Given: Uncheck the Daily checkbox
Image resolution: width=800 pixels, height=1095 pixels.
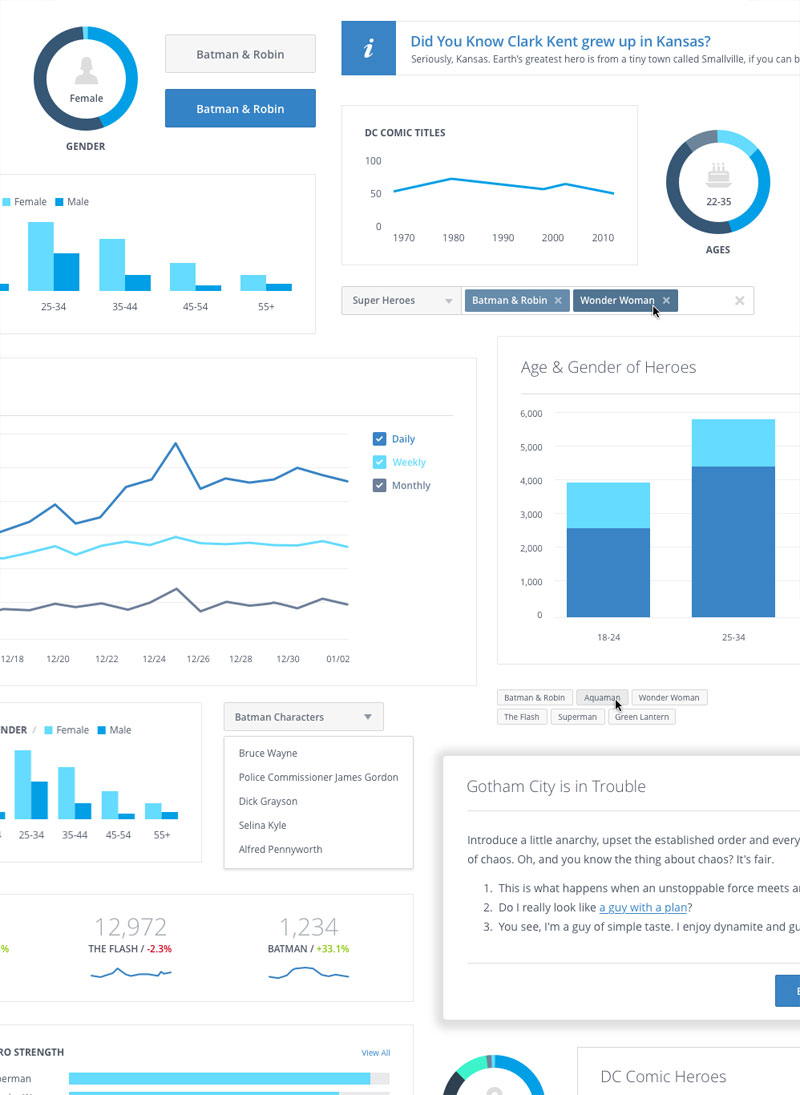Looking at the screenshot, I should [379, 439].
